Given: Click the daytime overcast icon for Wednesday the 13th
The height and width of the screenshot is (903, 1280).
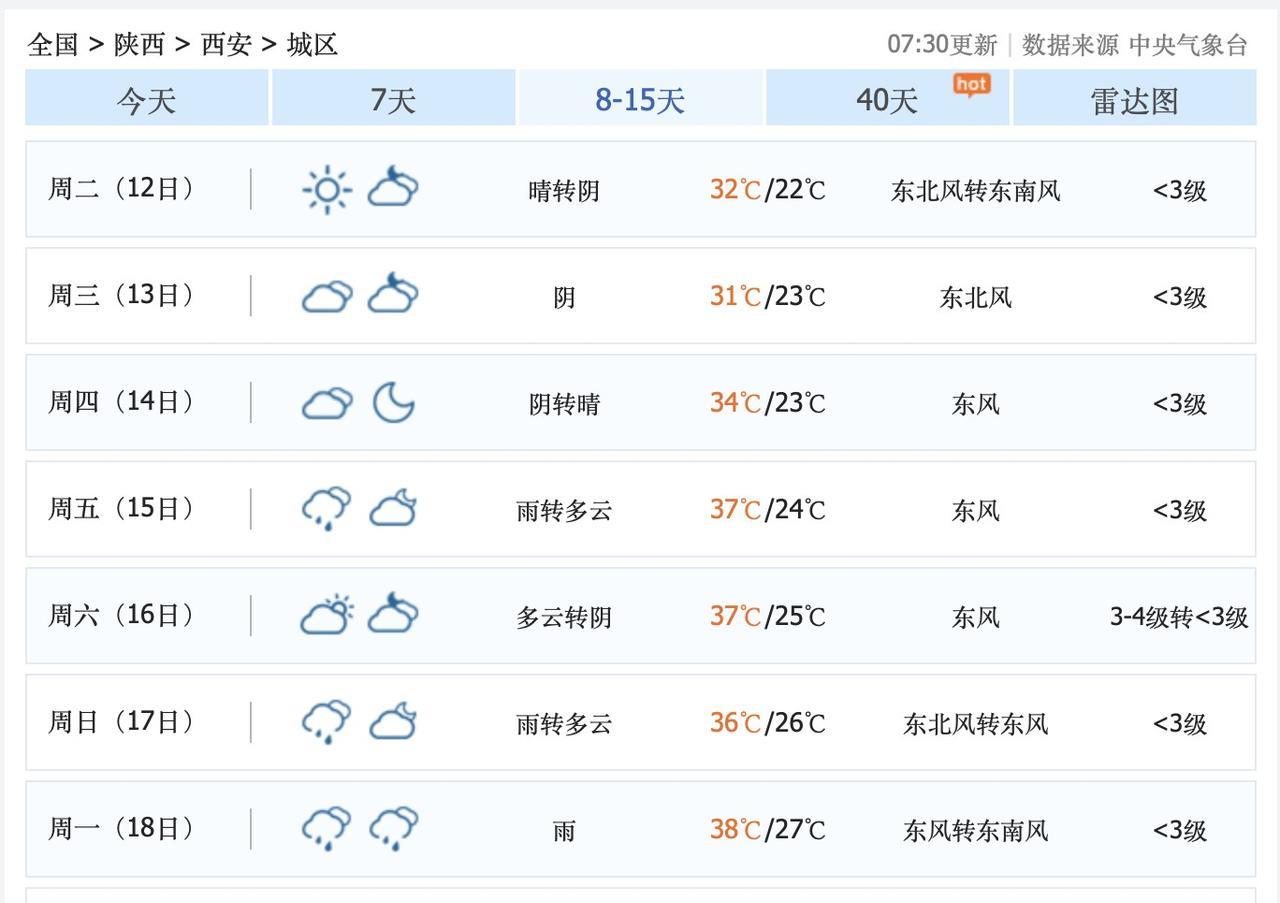Looking at the screenshot, I should click(327, 296).
